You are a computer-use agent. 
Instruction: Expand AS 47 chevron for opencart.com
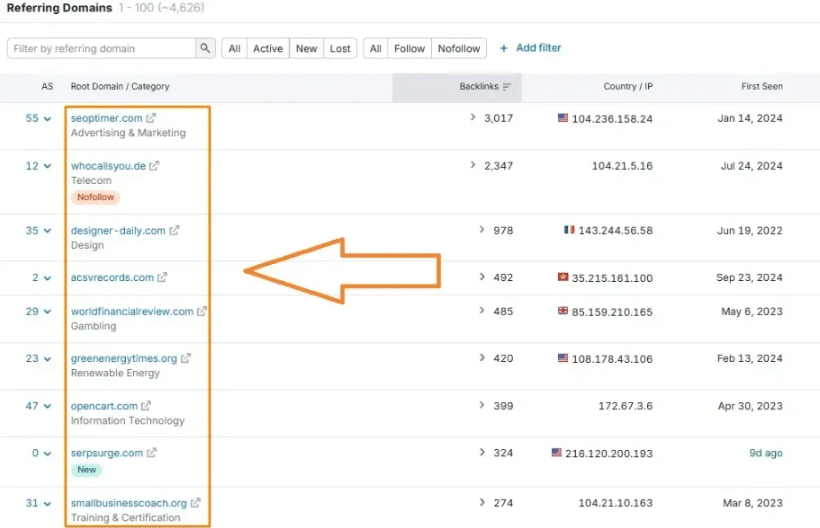[x=46, y=407]
